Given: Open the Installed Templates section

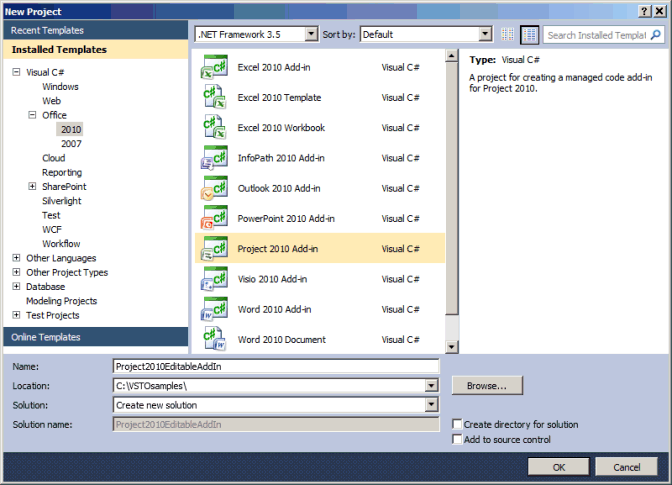Looking at the screenshot, I should coord(96,49).
